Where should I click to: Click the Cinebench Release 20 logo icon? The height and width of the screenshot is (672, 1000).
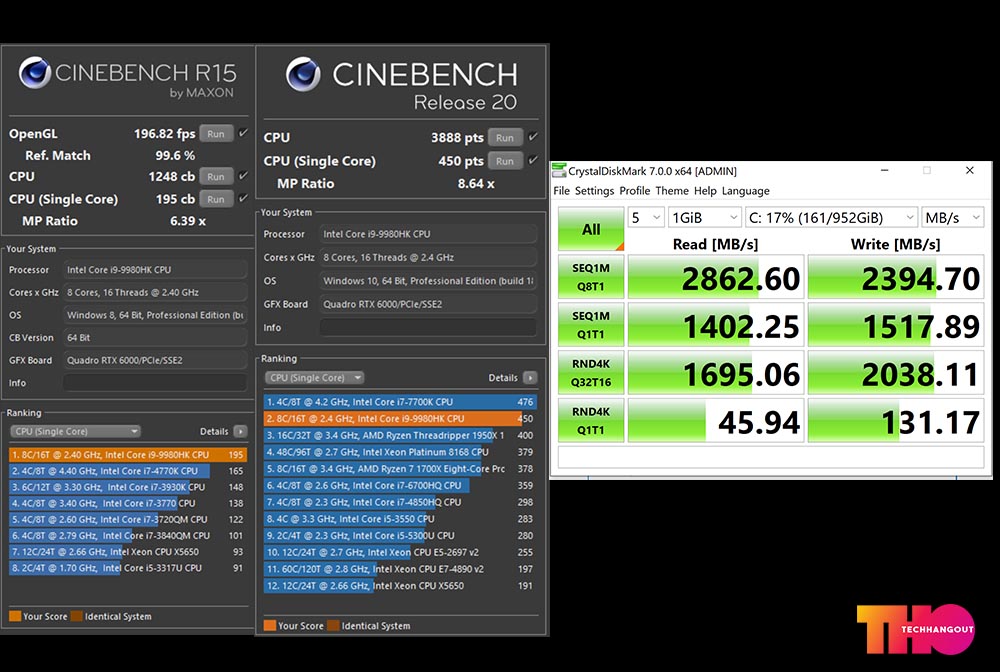click(303, 74)
